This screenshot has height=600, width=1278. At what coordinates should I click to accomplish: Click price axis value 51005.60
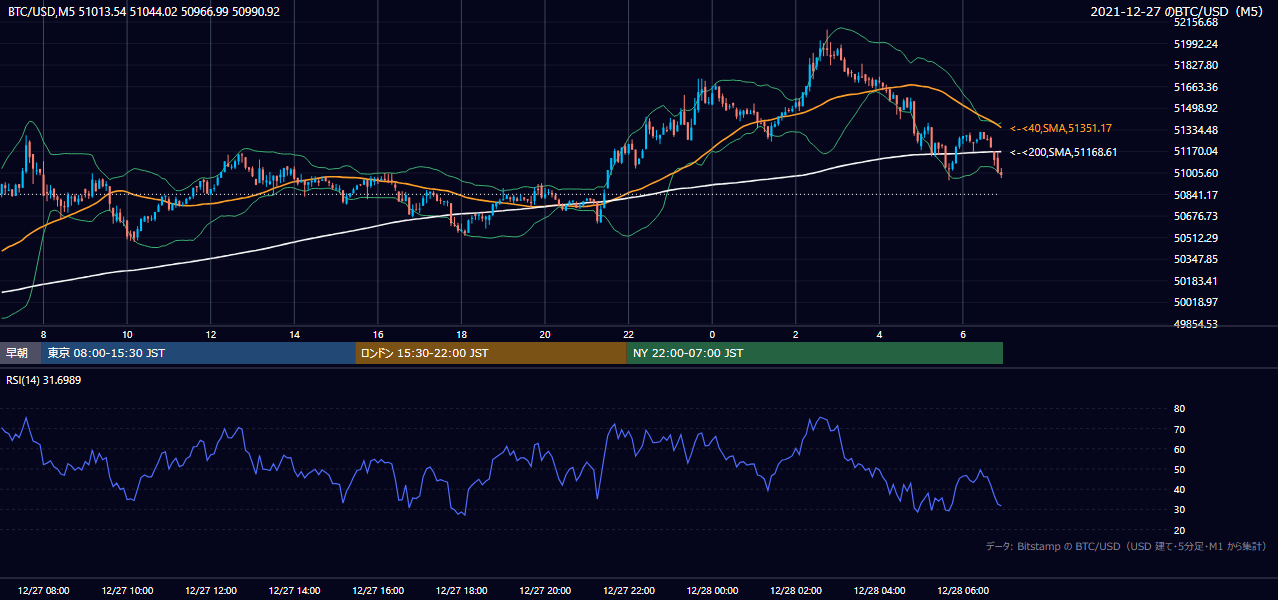click(x=1195, y=173)
